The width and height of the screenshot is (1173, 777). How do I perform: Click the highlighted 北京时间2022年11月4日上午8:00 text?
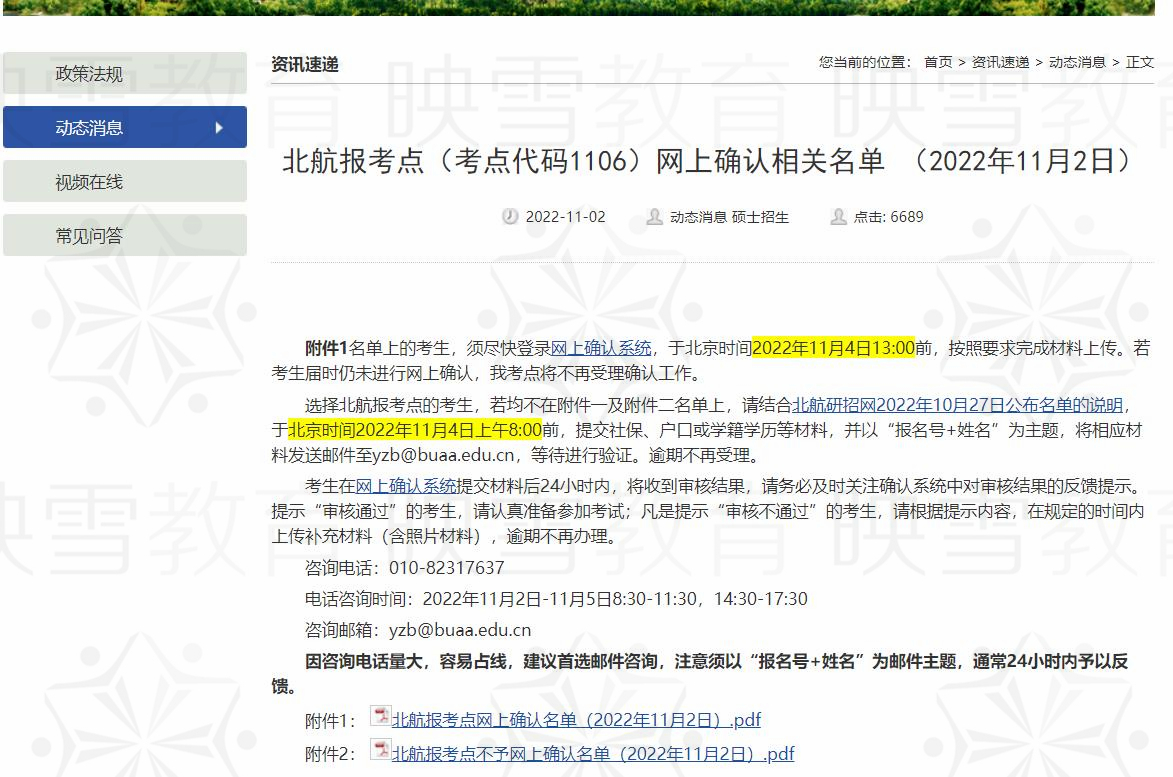[415, 430]
